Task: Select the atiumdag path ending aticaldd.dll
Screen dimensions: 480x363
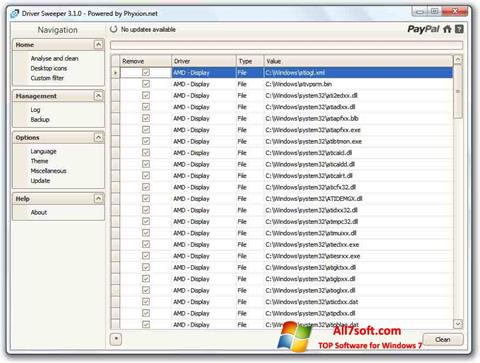Action: [x=310, y=164]
